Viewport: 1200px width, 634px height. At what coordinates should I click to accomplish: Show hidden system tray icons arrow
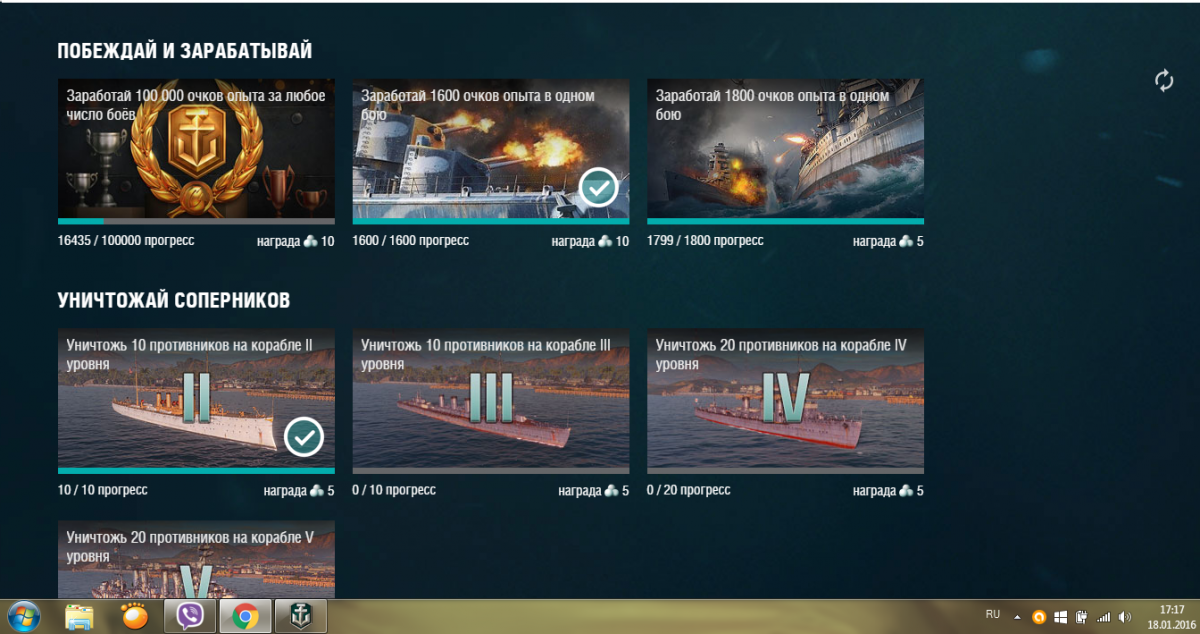(1017, 617)
